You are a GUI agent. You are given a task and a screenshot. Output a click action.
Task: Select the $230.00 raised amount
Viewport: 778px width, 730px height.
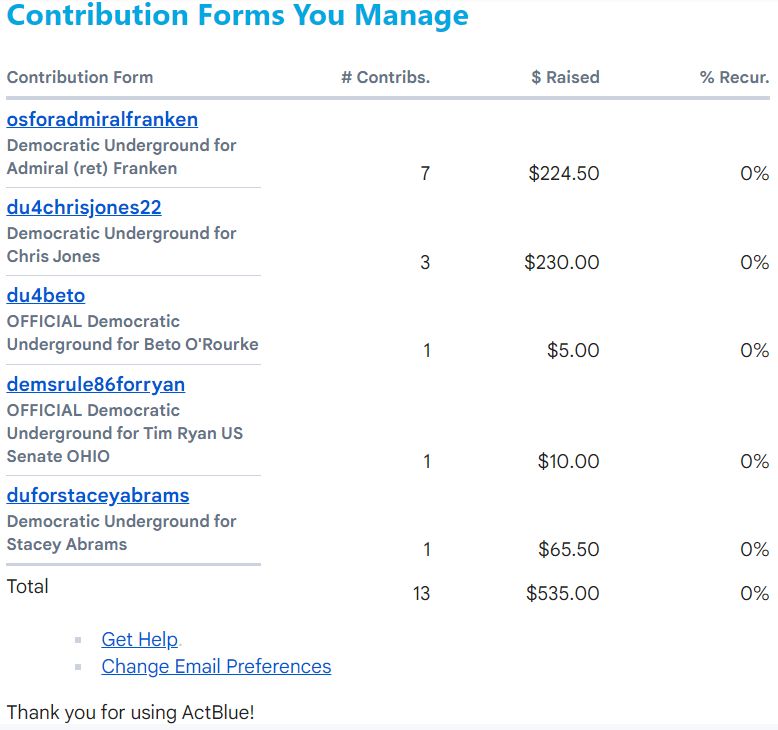[562, 263]
